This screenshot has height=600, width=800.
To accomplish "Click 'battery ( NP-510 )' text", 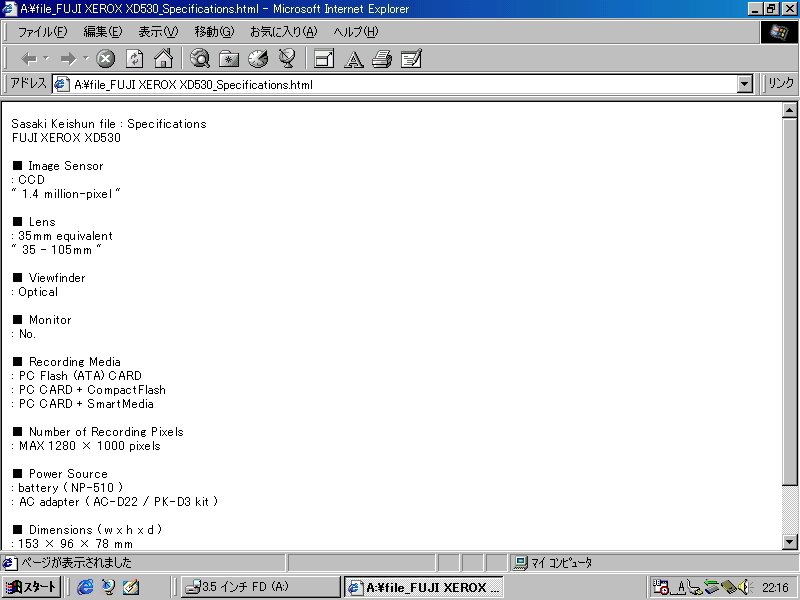I will tap(70, 488).
